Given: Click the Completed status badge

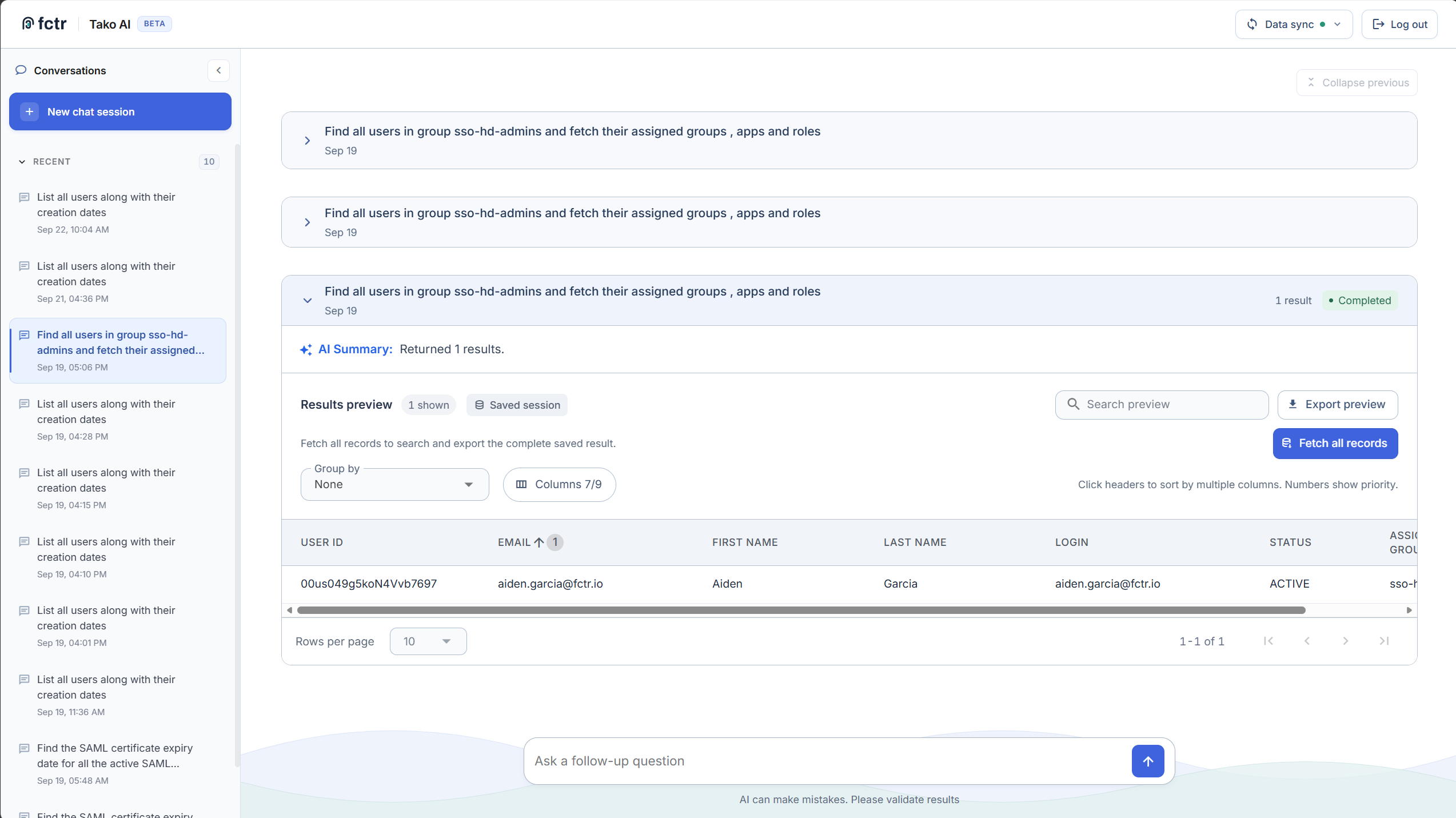Looking at the screenshot, I should (1360, 301).
